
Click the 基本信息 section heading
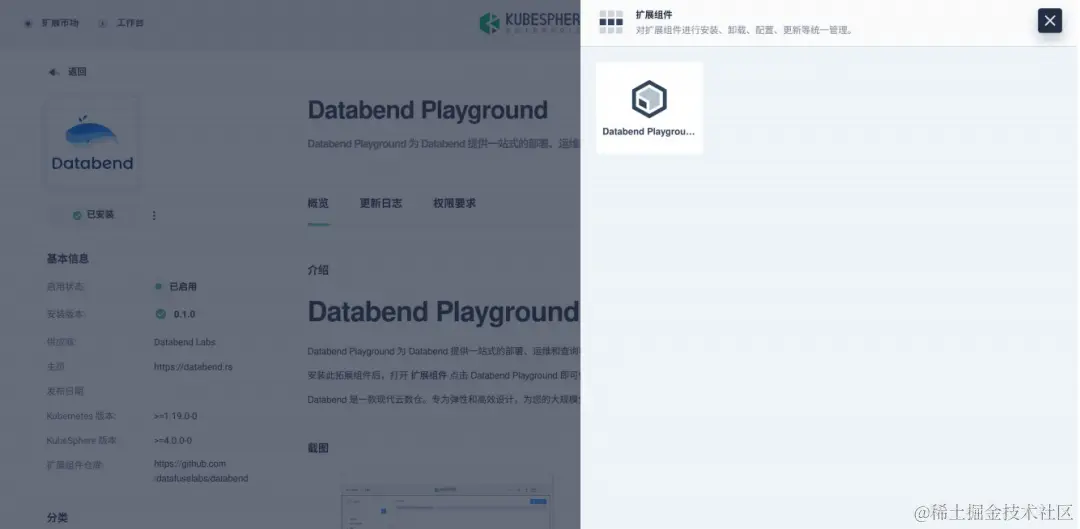68,259
